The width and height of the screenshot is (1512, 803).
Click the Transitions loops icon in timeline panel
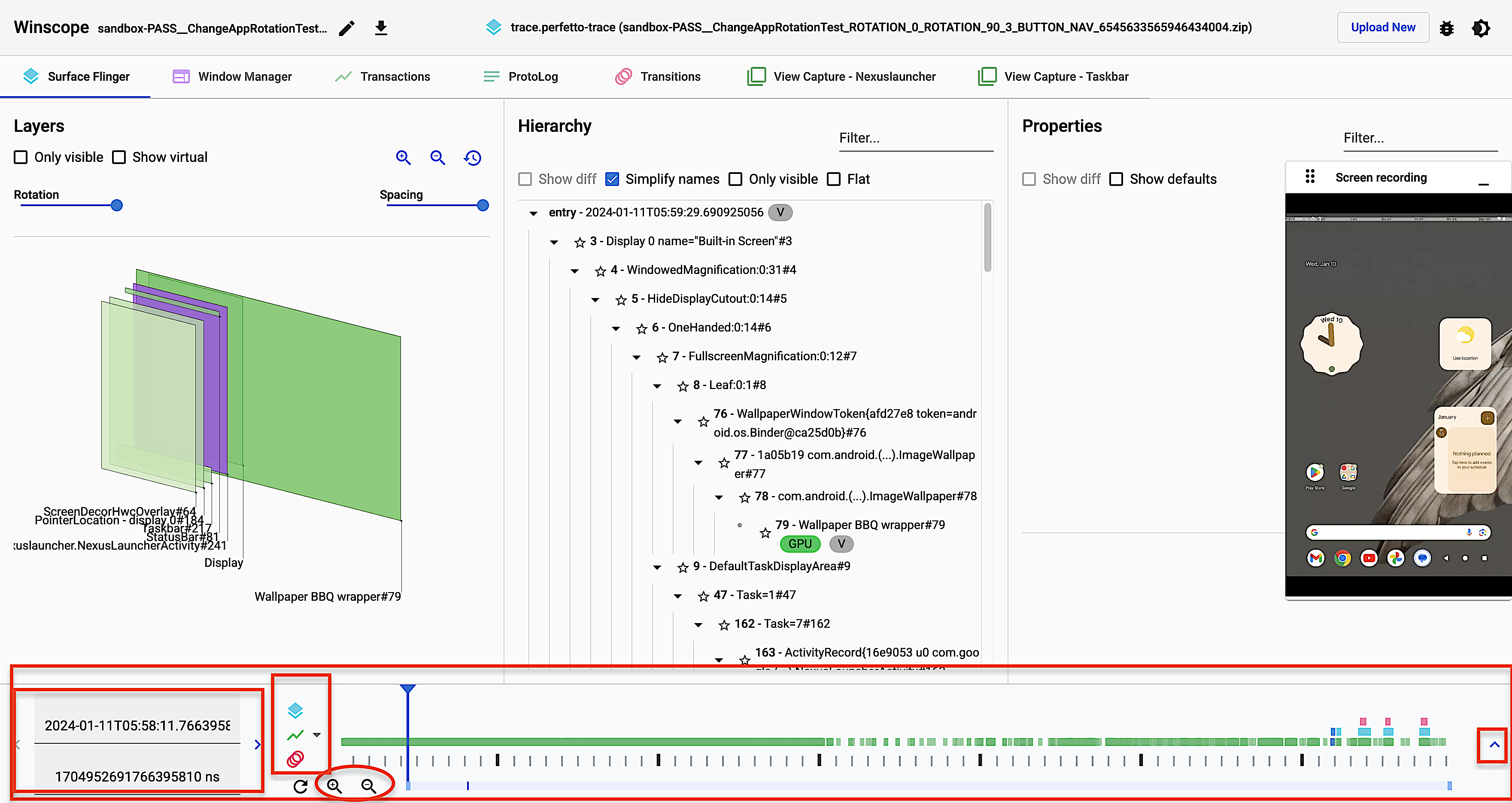[296, 758]
